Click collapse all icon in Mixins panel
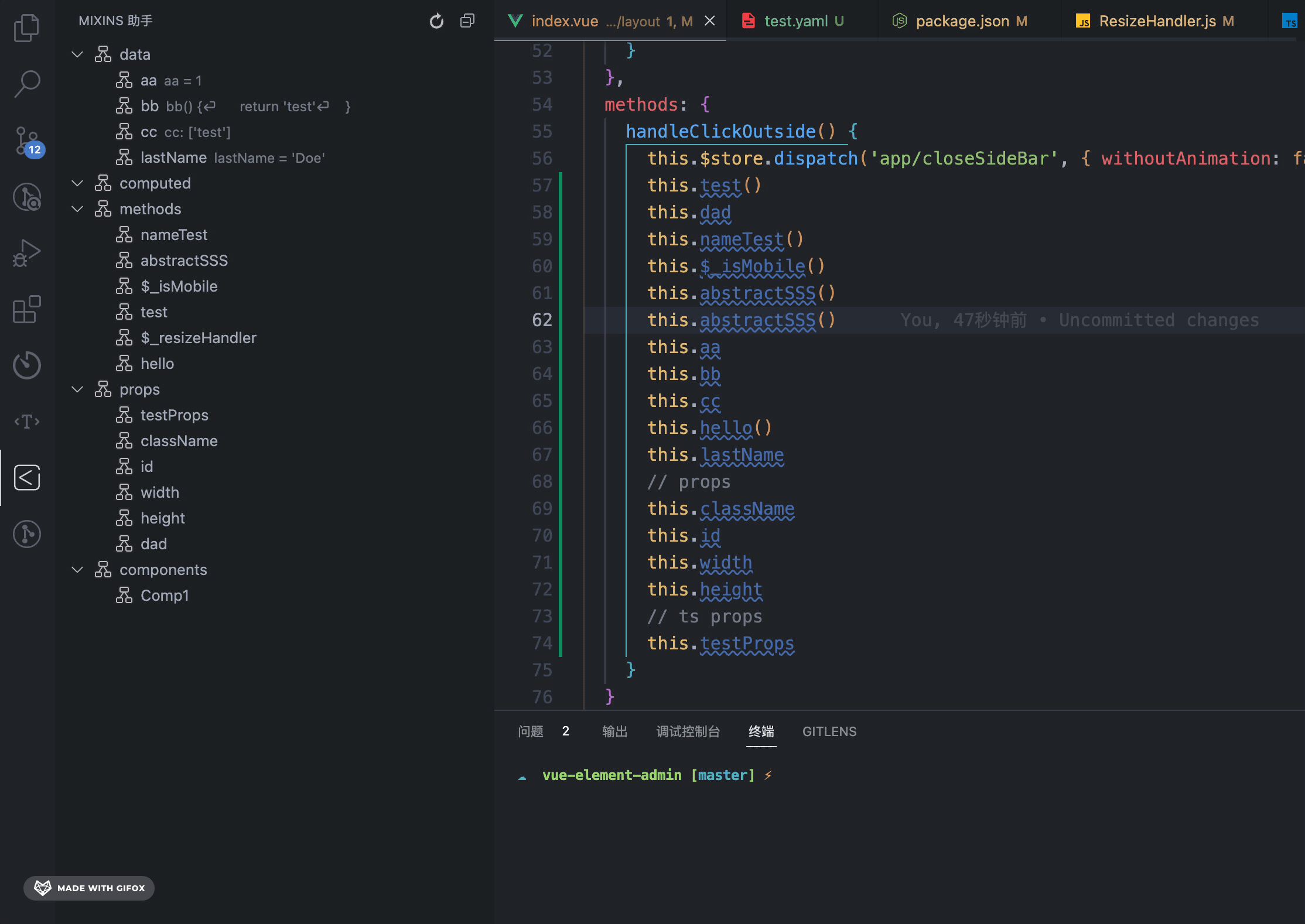The height and width of the screenshot is (924, 1305). [x=467, y=21]
